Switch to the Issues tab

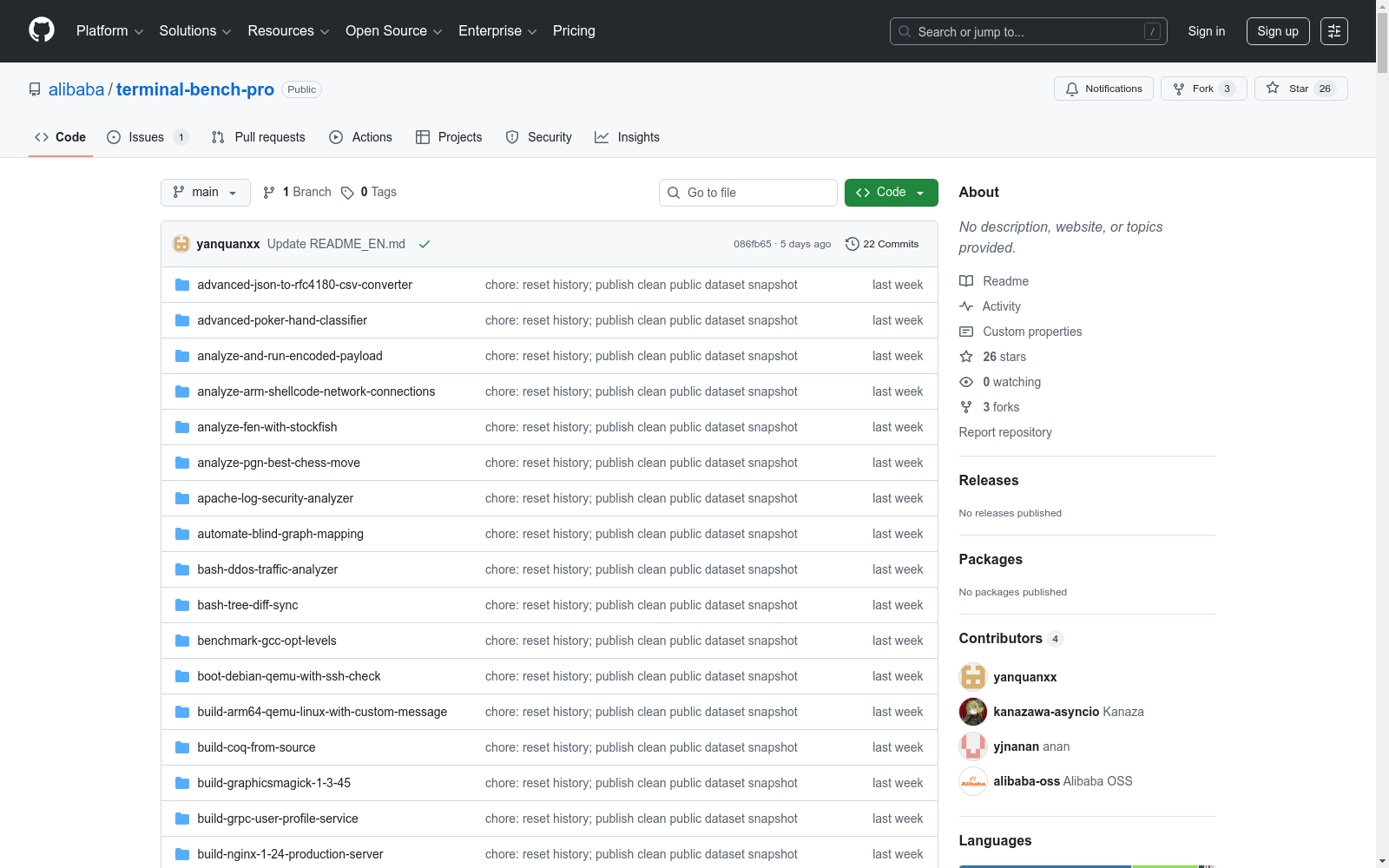[148, 137]
